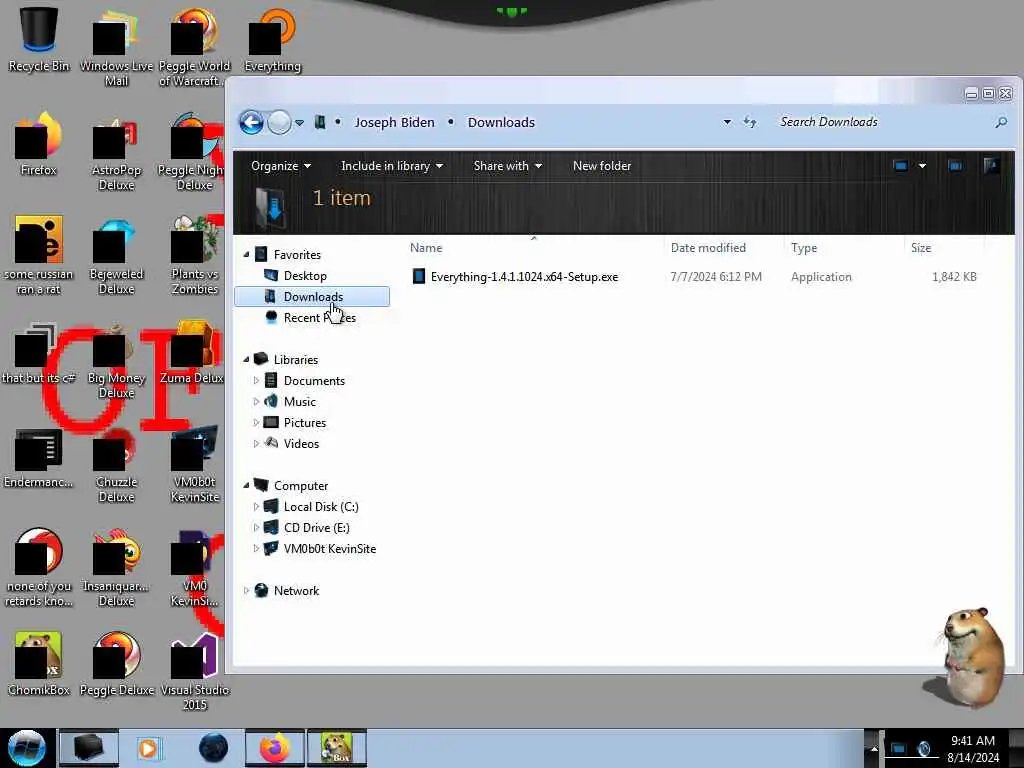Select CD Drive (E:) in navigation pane
The height and width of the screenshot is (768, 1024).
[316, 528]
